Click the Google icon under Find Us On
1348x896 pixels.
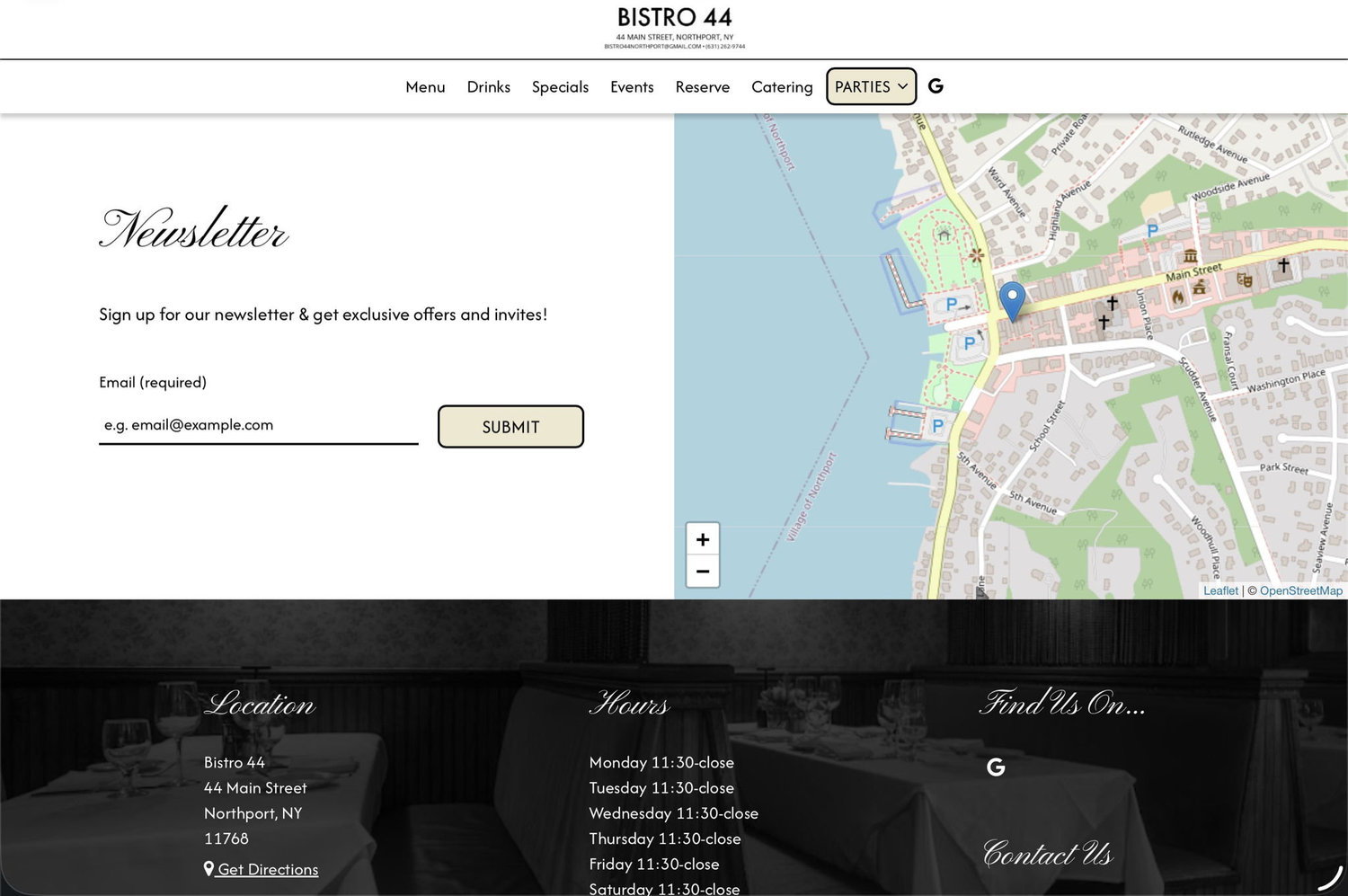(x=996, y=767)
